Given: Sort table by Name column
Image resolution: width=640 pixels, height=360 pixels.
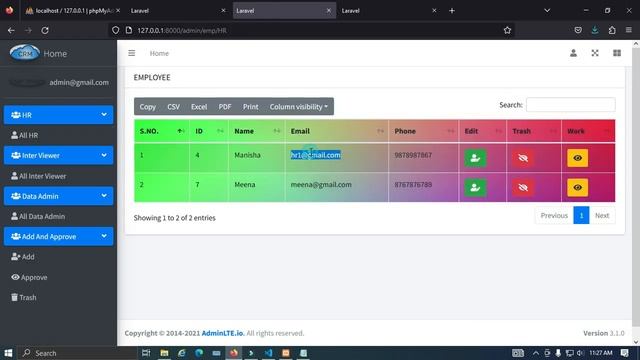Looking at the screenshot, I should 257,131.
